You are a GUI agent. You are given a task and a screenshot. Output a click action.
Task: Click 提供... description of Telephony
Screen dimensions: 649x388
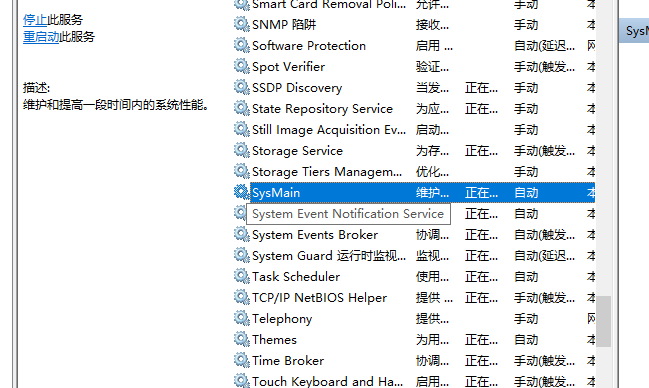pyautogui.click(x=432, y=319)
